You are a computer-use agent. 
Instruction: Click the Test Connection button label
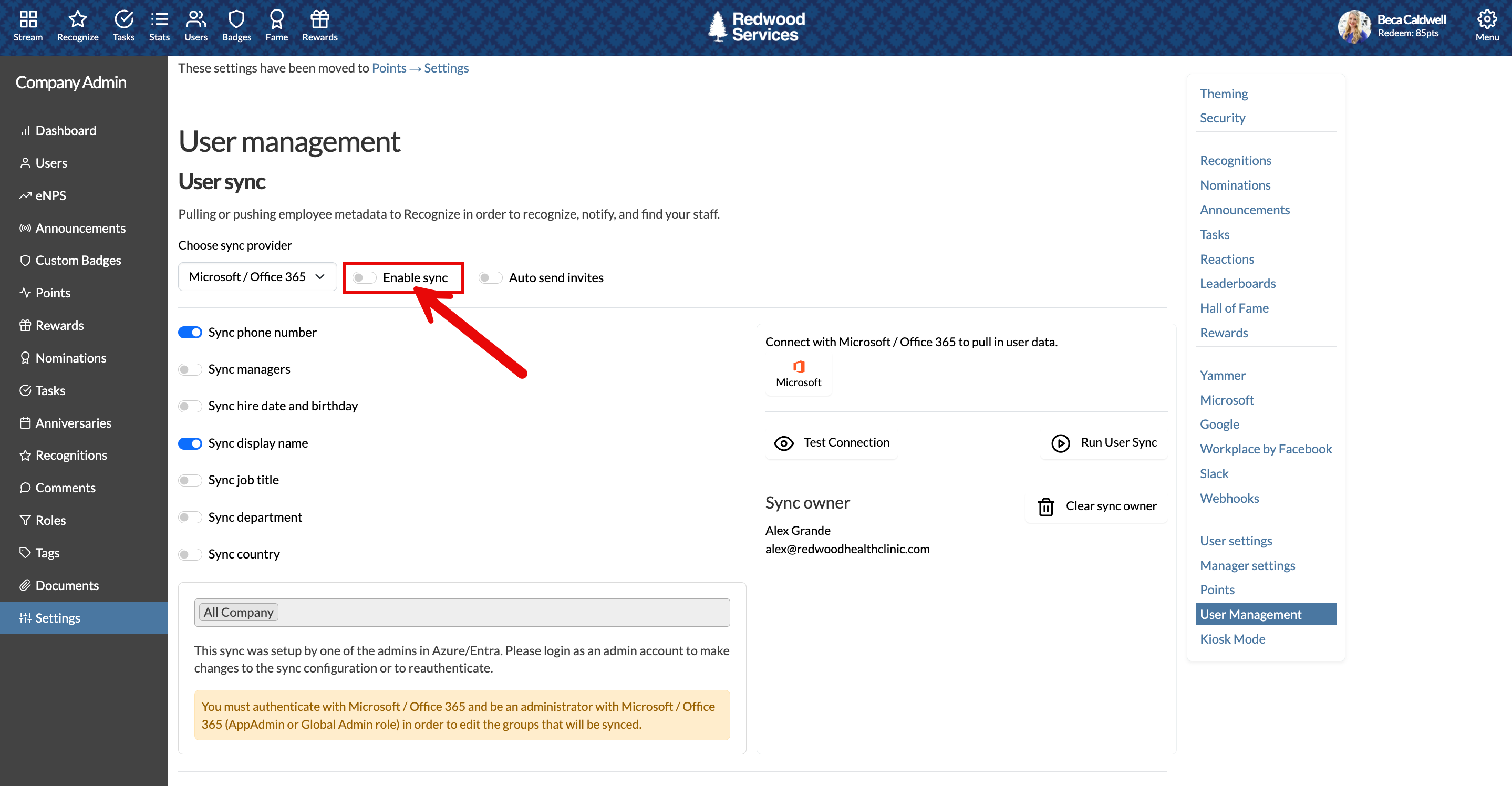pyautogui.click(x=846, y=442)
